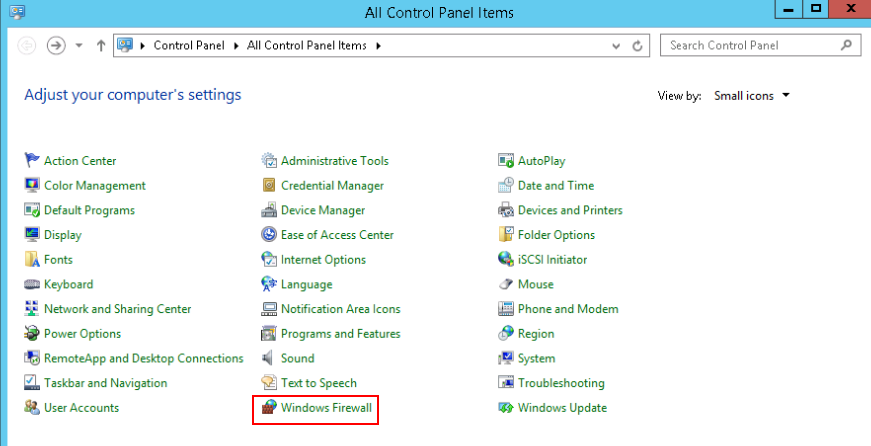Image resolution: width=871 pixels, height=446 pixels.
Task: Open the Power Options icon
Action: pos(32,333)
